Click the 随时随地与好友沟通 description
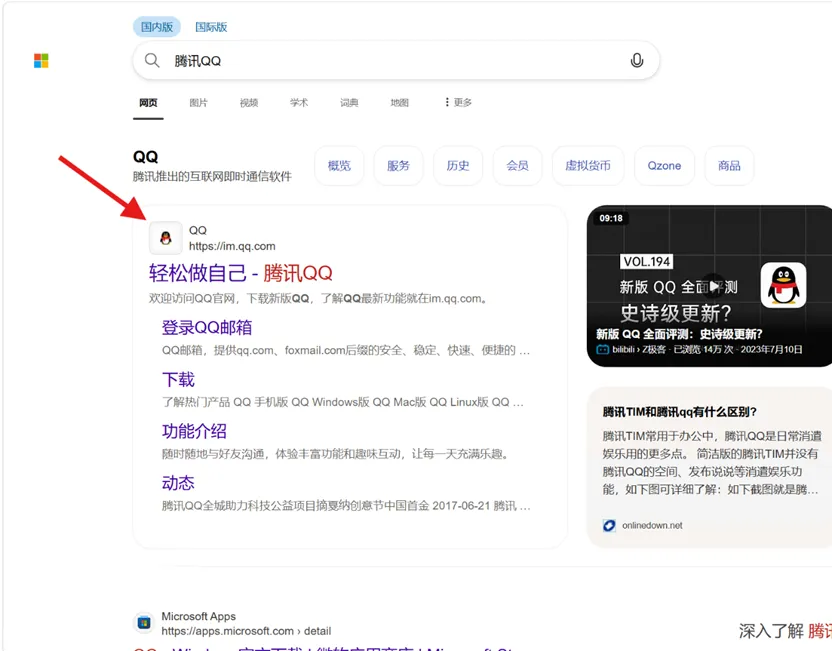This screenshot has height=651, width=832. pos(336,454)
